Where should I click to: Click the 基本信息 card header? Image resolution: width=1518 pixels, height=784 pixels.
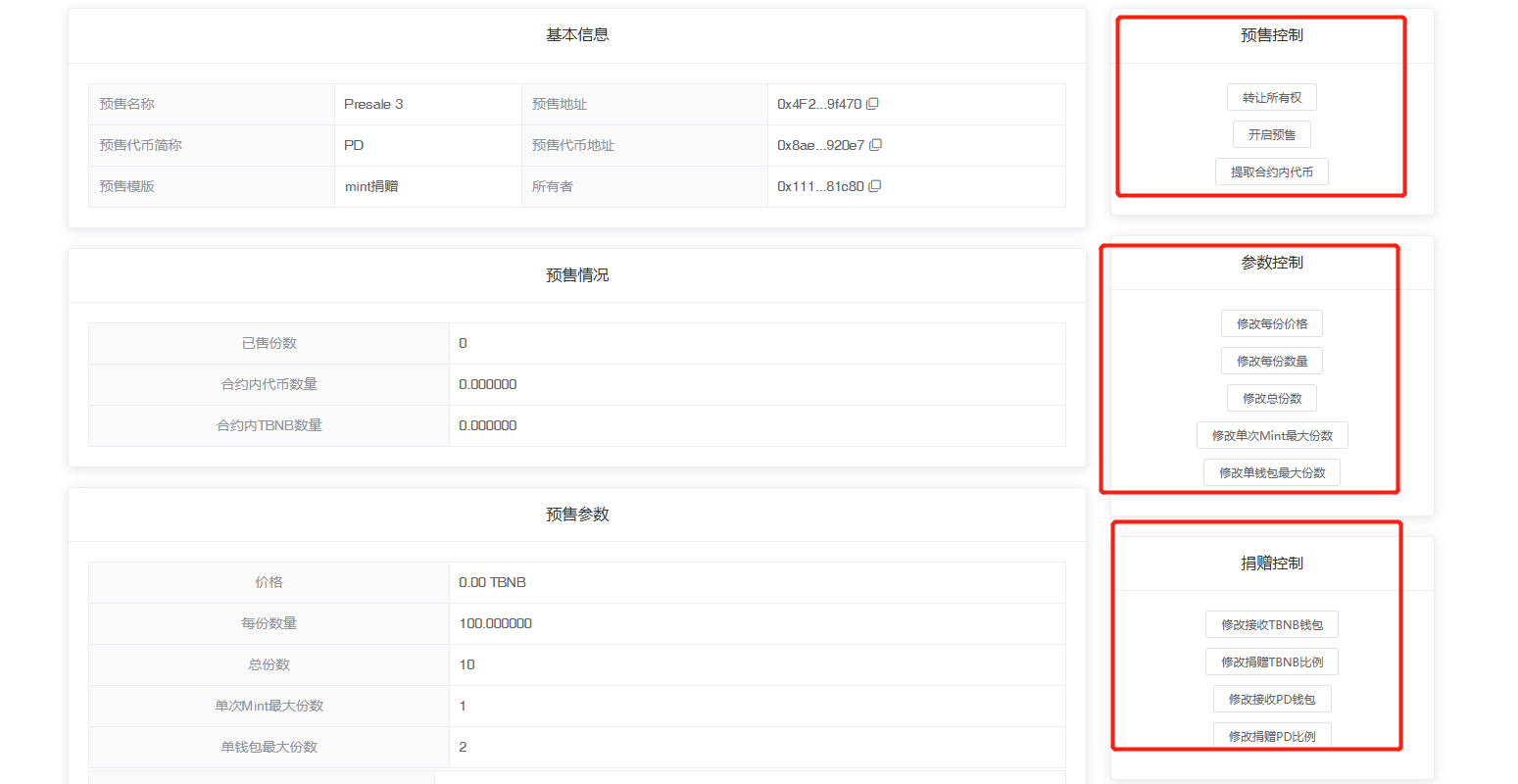(x=577, y=35)
